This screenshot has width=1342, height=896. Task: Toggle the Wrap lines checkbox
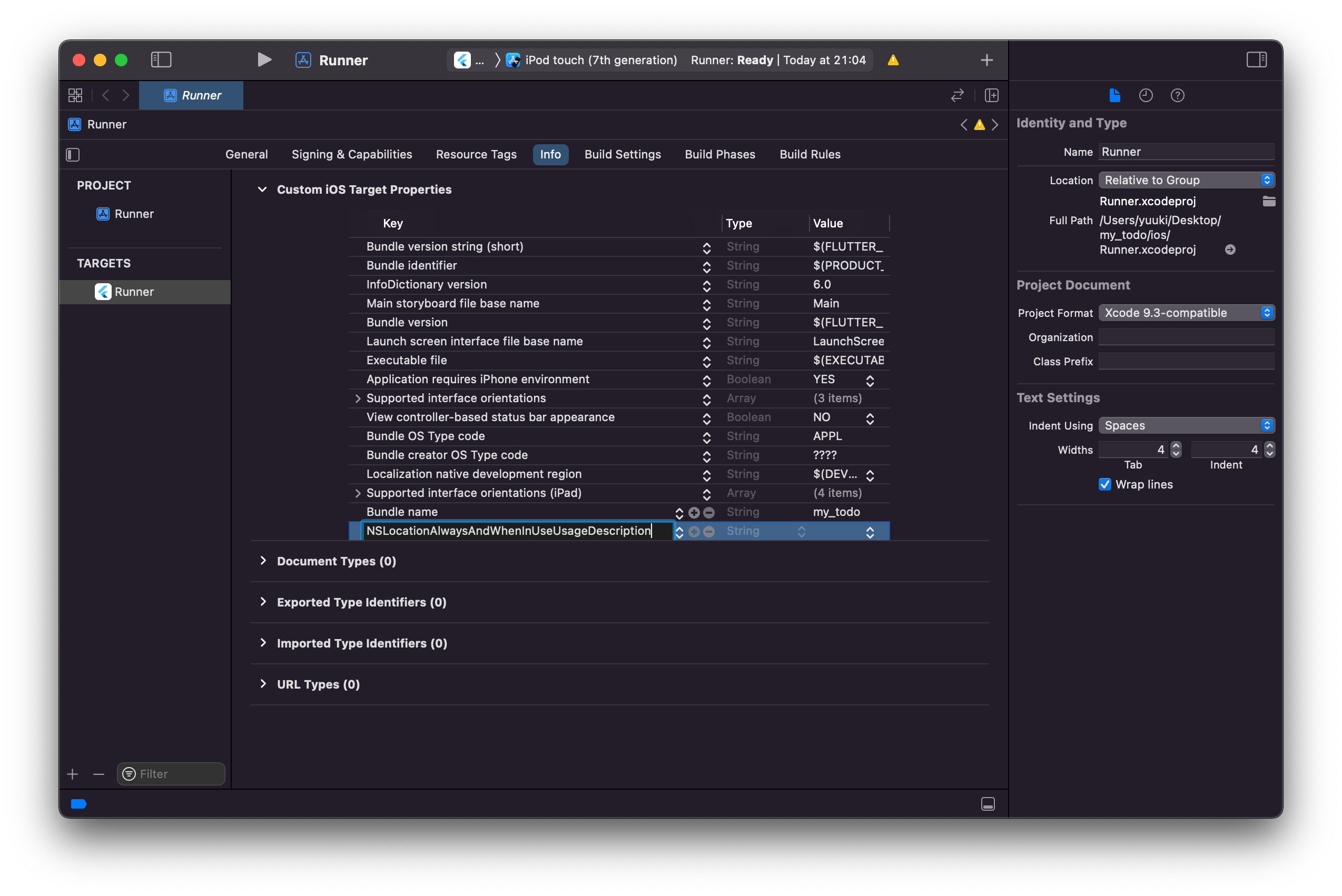[1105, 484]
